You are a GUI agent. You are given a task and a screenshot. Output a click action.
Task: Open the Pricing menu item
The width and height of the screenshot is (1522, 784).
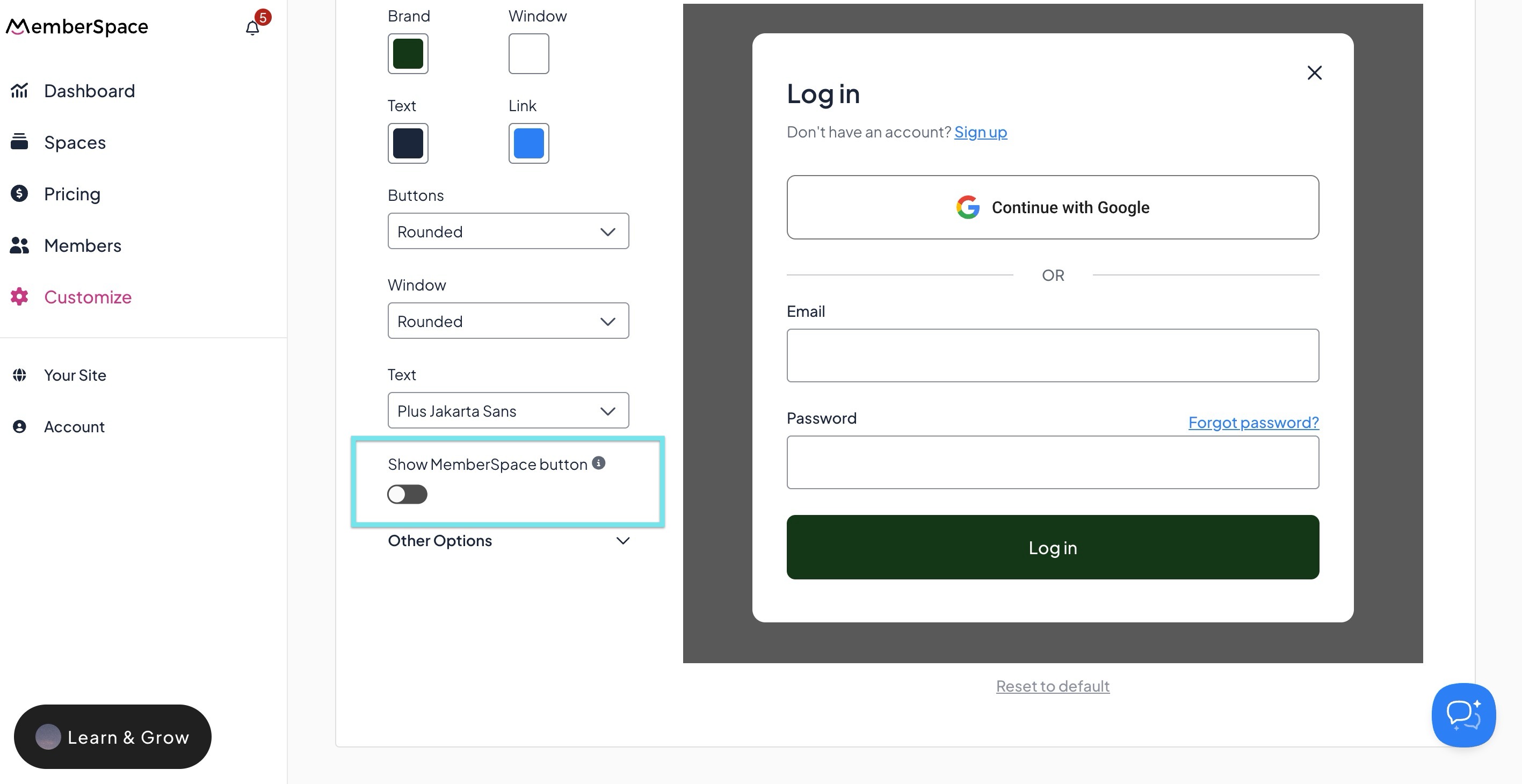[72, 194]
